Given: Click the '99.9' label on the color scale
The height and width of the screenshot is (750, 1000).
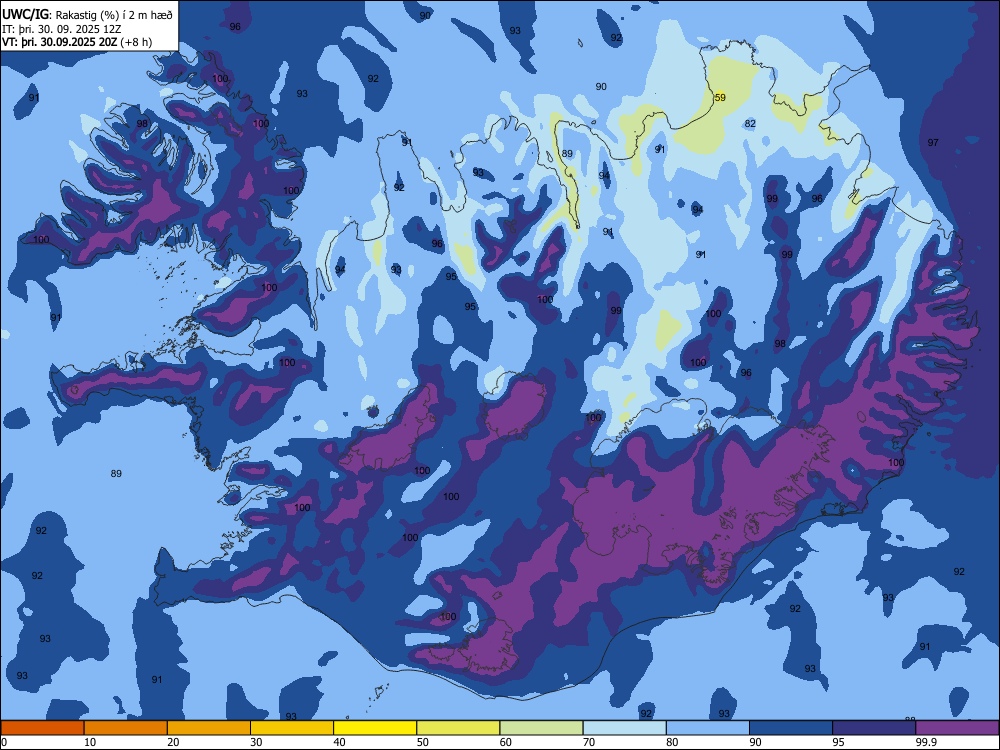Looking at the screenshot, I should click(x=926, y=742).
